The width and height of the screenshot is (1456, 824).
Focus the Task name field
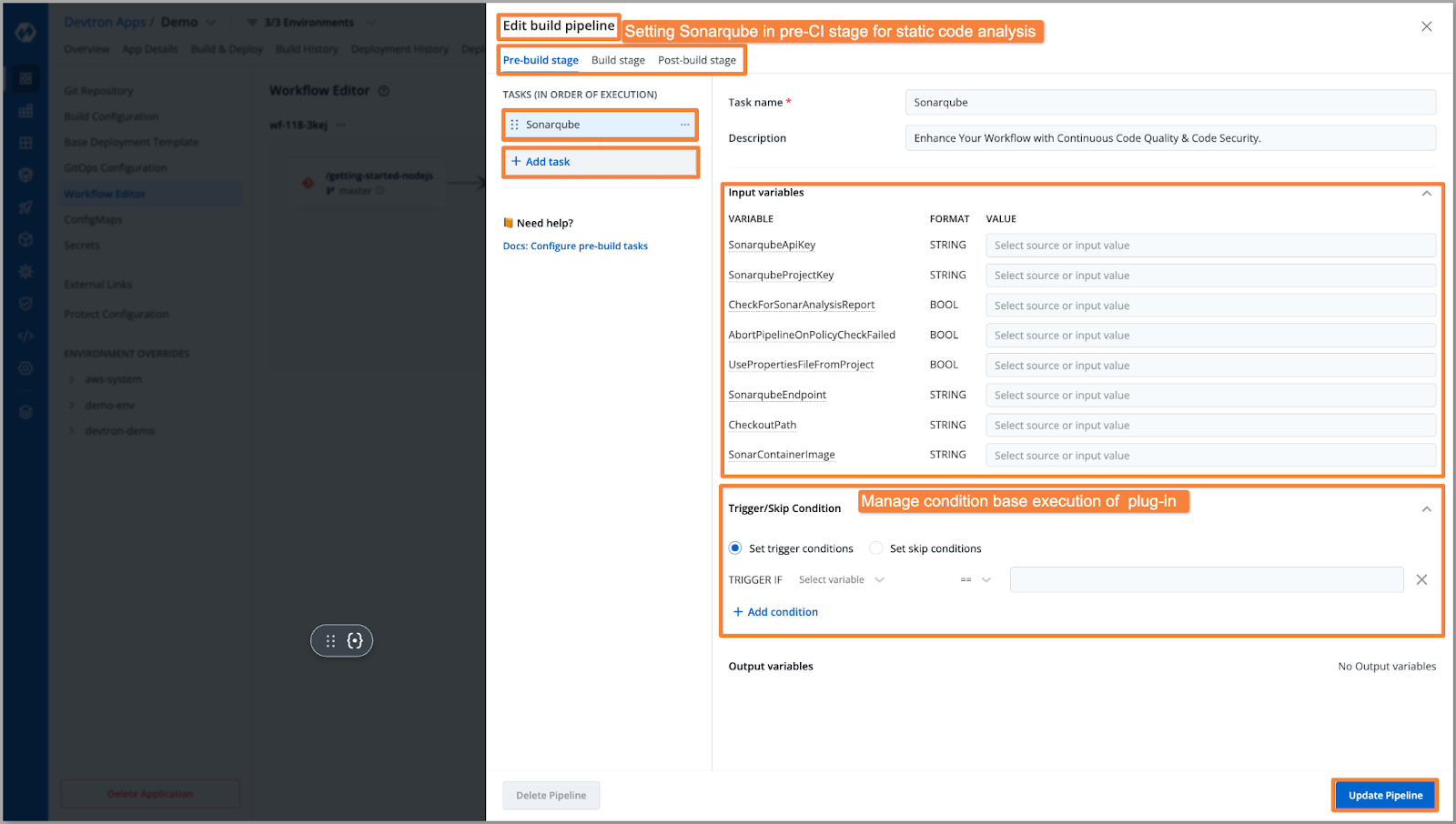click(1170, 102)
